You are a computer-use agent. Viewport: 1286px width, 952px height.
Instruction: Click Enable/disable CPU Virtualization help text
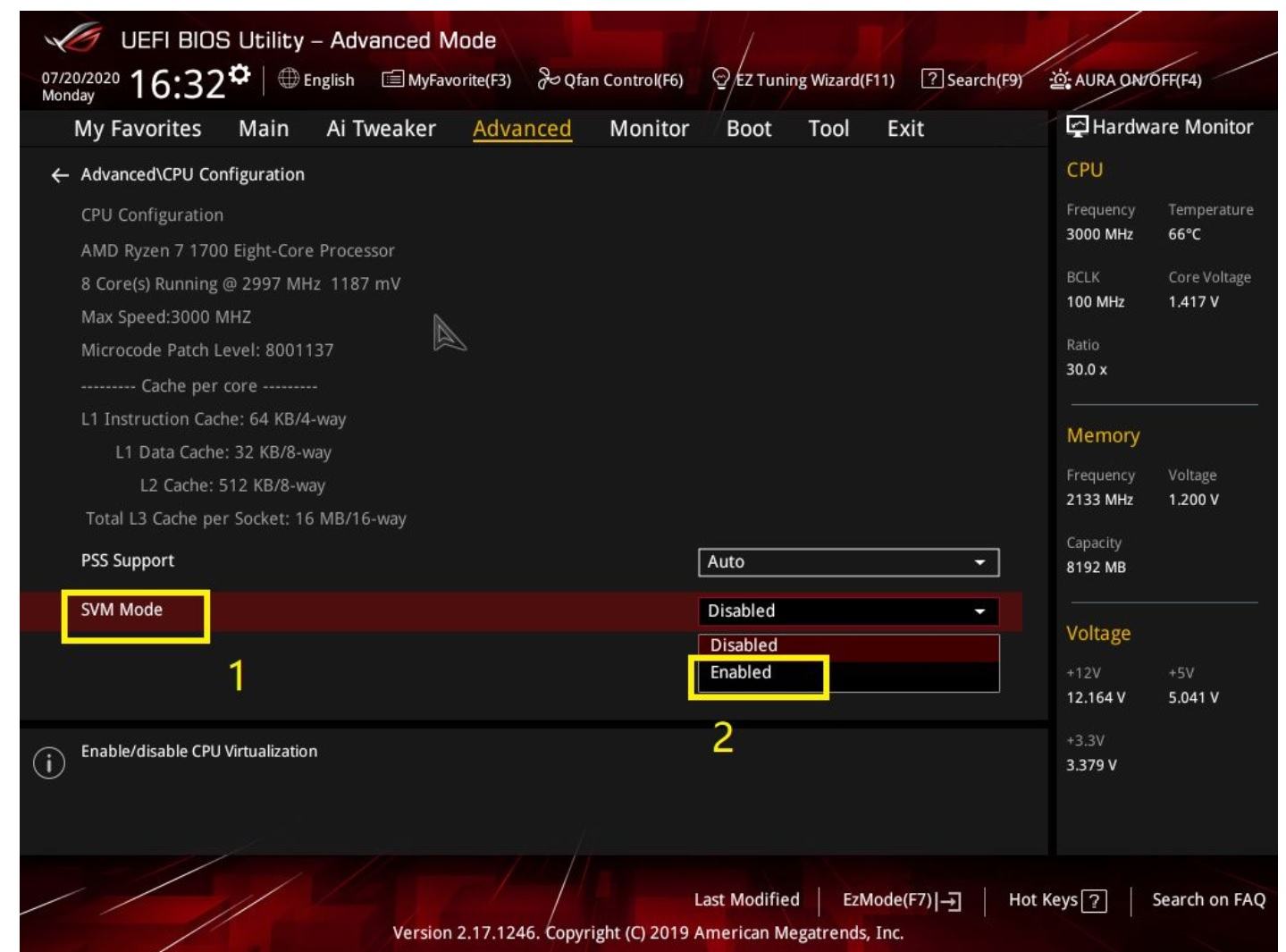(199, 752)
